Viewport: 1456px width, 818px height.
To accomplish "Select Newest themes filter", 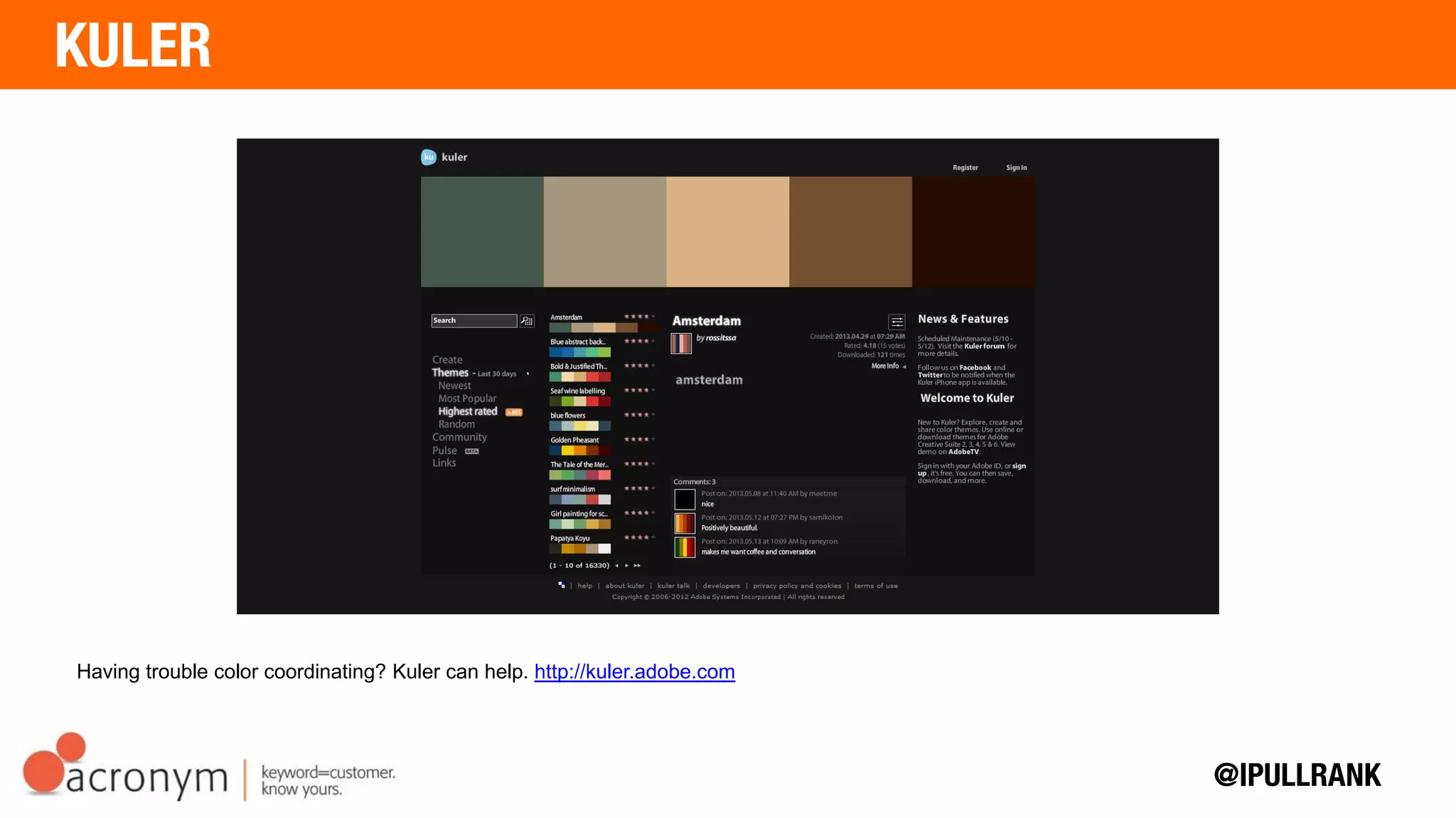I will [454, 385].
